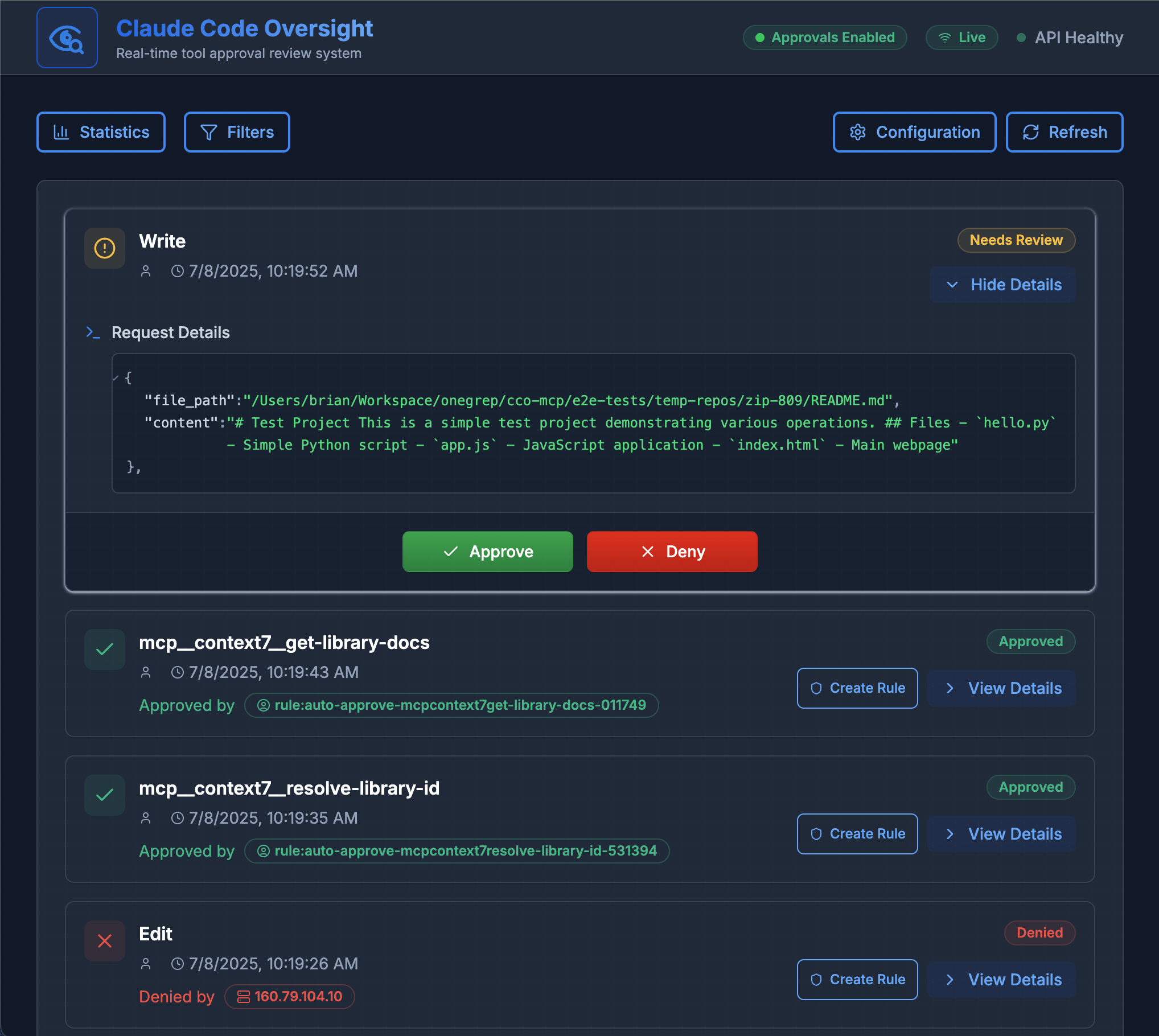Viewport: 1159px width, 1036px height.
Task: Click the red X icon on Edit entry
Action: pyautogui.click(x=105, y=941)
